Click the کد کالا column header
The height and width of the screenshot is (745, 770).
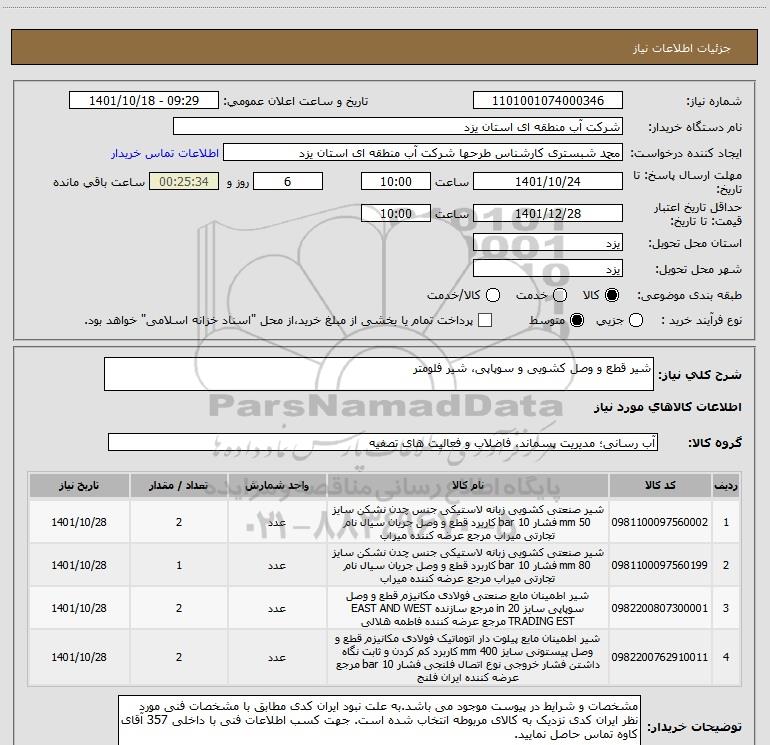tap(660, 485)
